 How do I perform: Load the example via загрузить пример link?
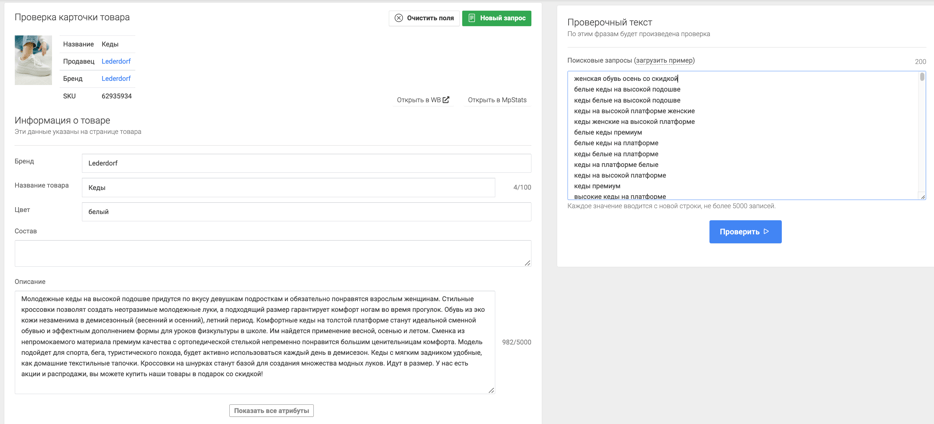coord(664,61)
